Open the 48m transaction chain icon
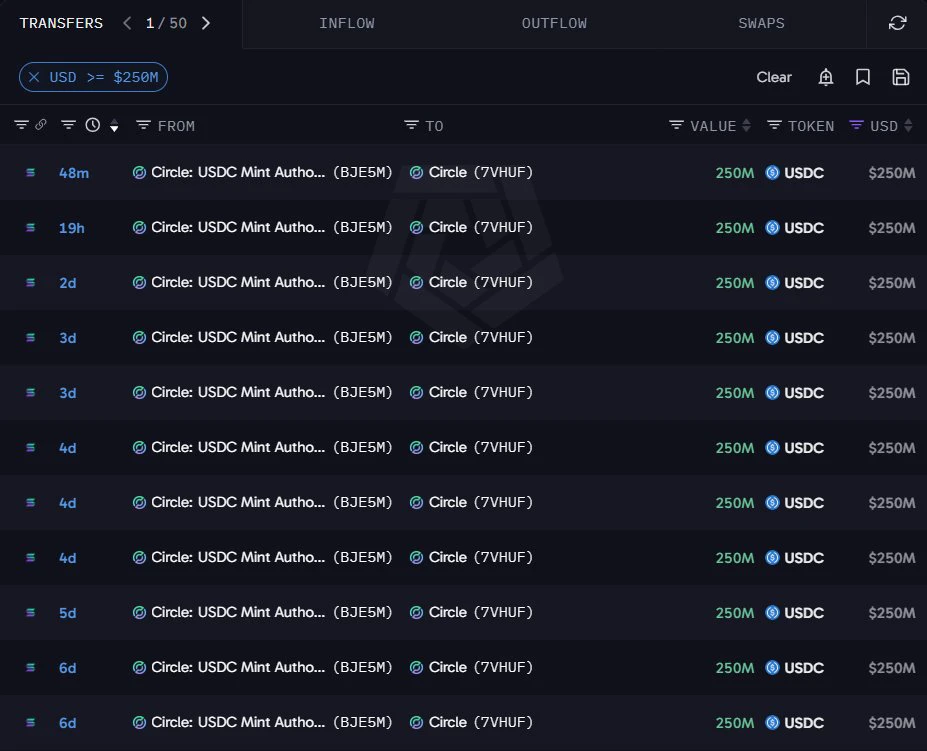This screenshot has height=751, width=927. [x=31, y=173]
